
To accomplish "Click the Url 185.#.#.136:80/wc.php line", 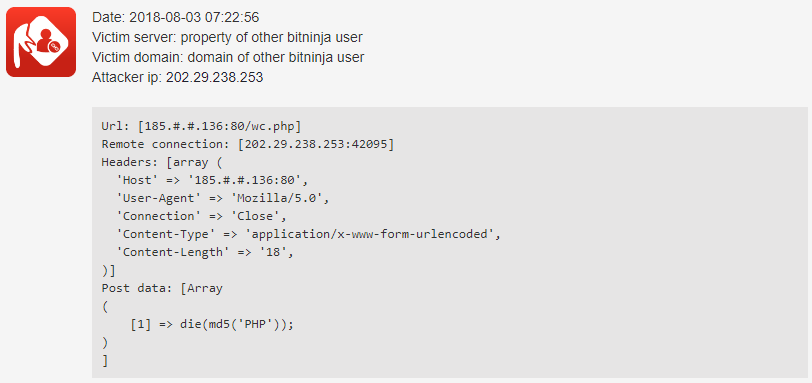I will pos(201,126).
